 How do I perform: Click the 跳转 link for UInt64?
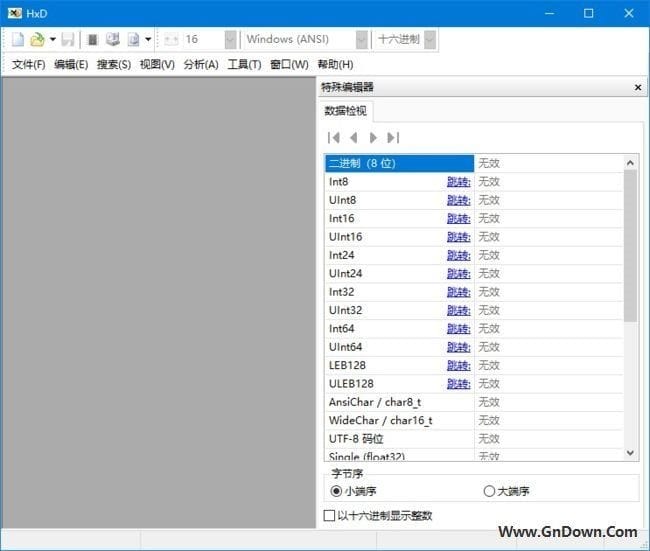pos(458,347)
